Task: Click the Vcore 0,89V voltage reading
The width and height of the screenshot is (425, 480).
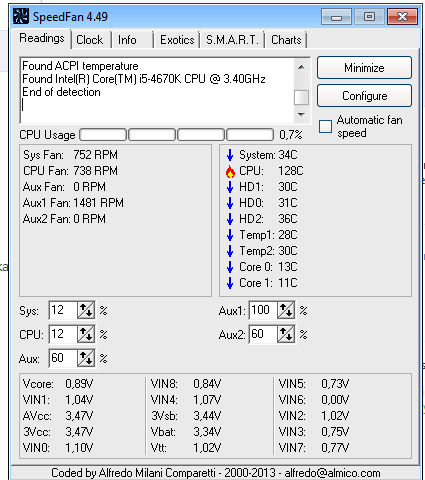Action: pos(58,384)
